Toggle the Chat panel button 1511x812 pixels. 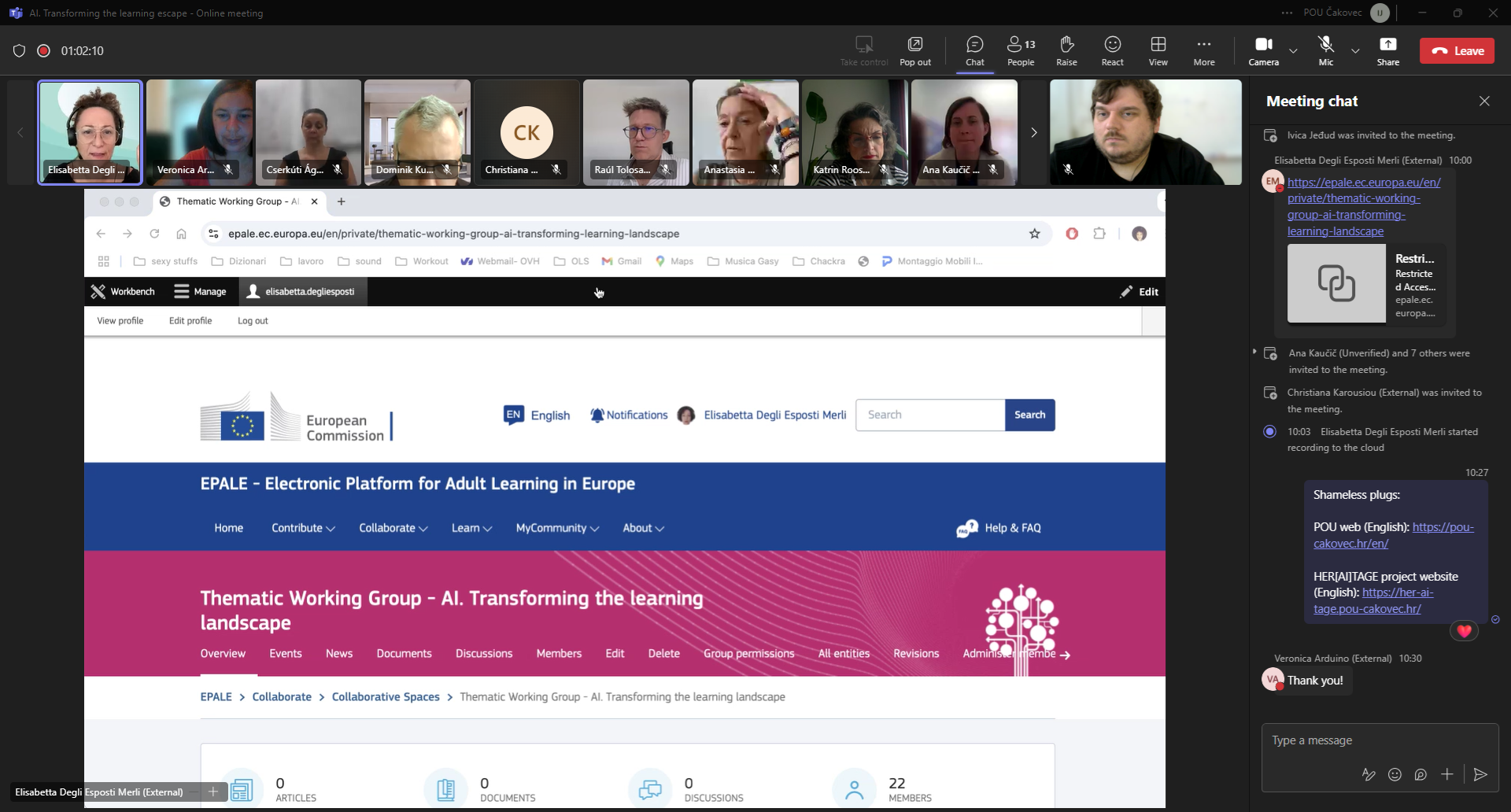pos(974,50)
